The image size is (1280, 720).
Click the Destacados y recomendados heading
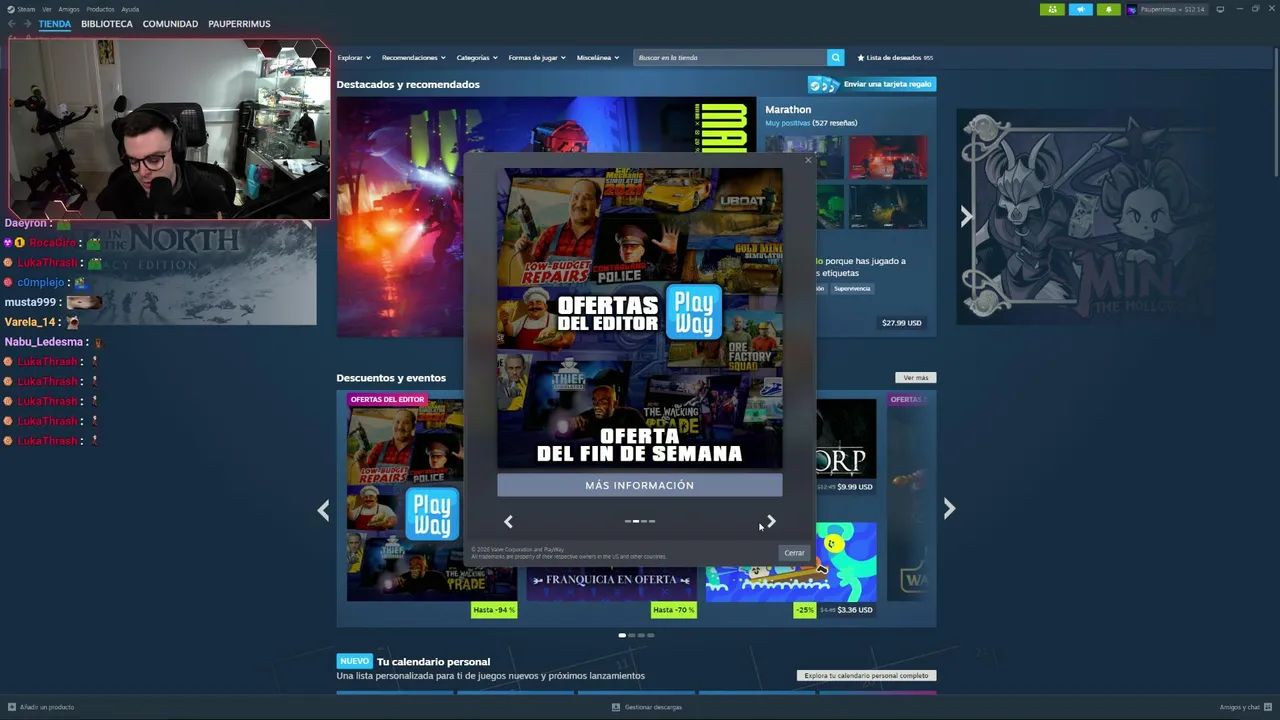click(x=408, y=85)
